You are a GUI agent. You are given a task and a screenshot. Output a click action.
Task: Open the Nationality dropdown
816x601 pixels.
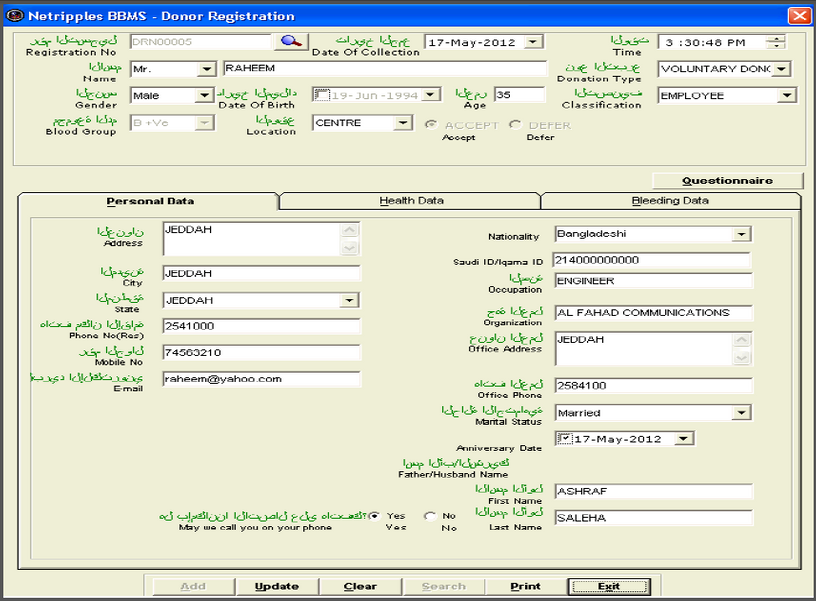(741, 234)
